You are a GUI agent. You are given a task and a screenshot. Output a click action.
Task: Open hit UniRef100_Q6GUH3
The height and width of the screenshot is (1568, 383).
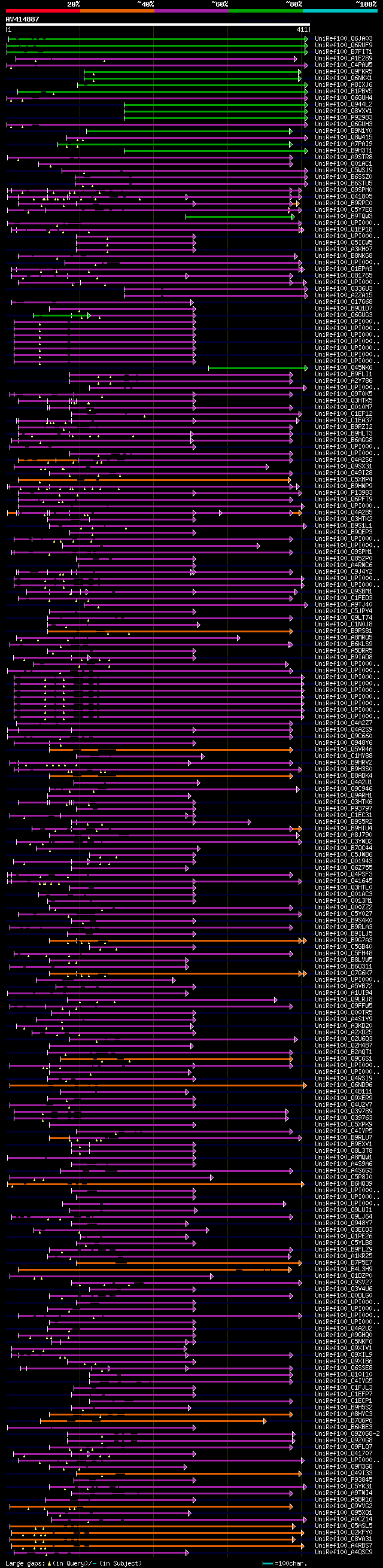(x=344, y=124)
